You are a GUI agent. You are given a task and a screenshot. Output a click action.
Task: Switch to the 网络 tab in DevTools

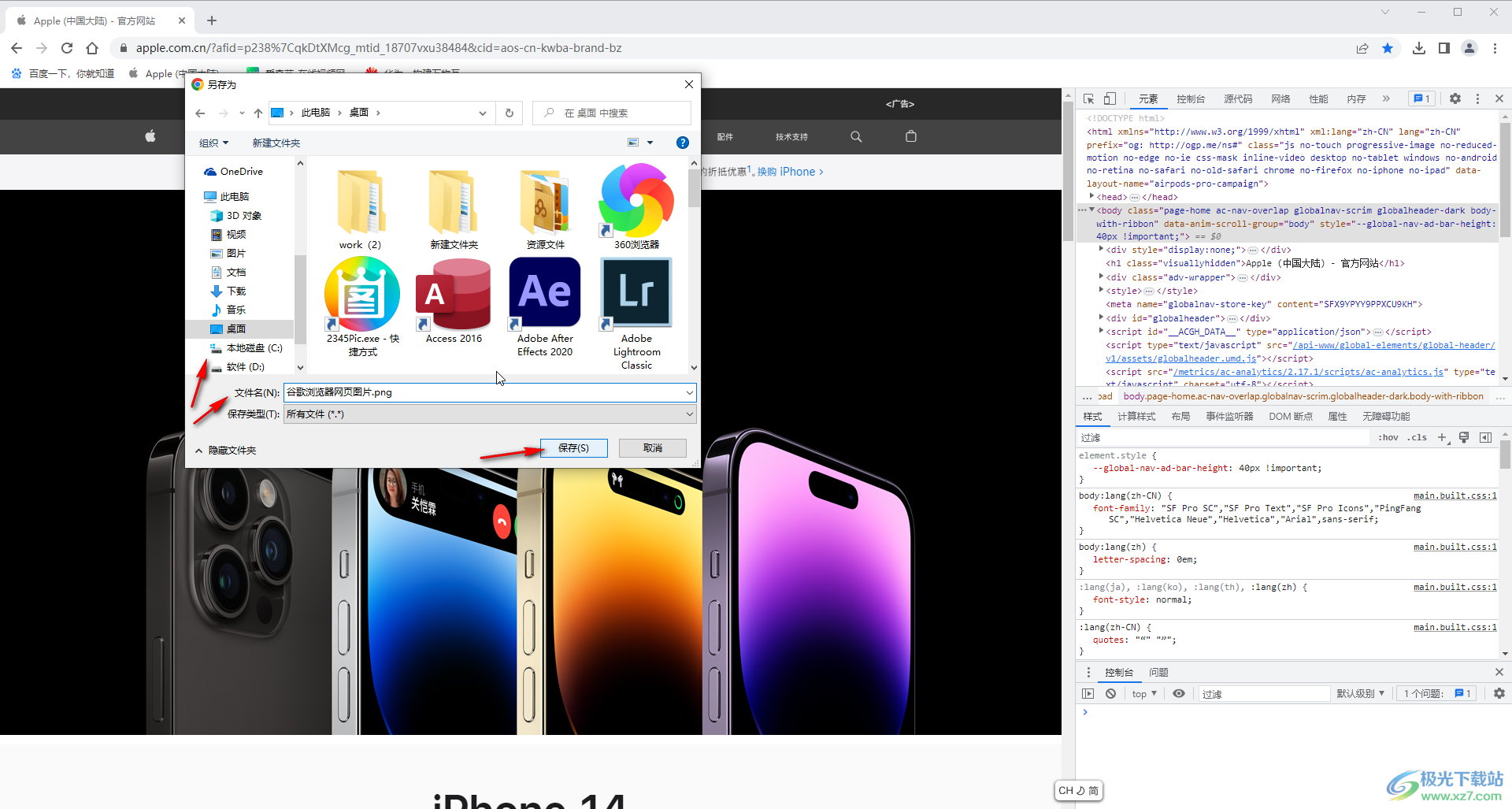1280,98
